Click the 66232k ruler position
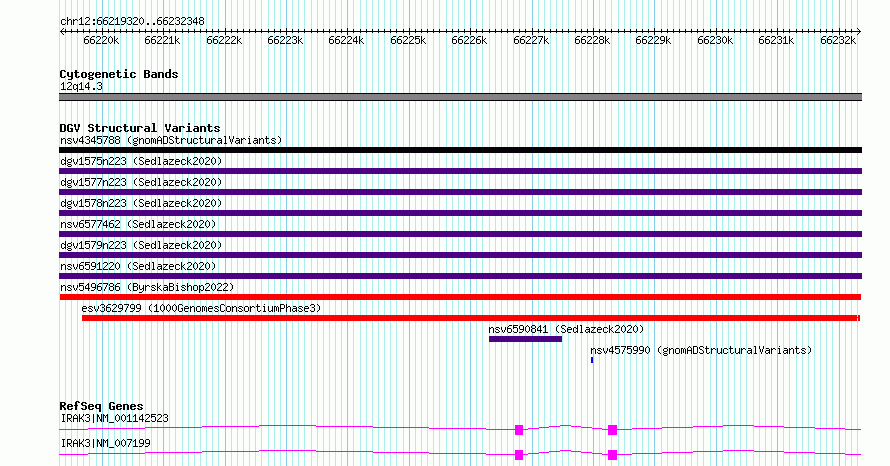Screen dimensions: 890x466 pos(838,41)
